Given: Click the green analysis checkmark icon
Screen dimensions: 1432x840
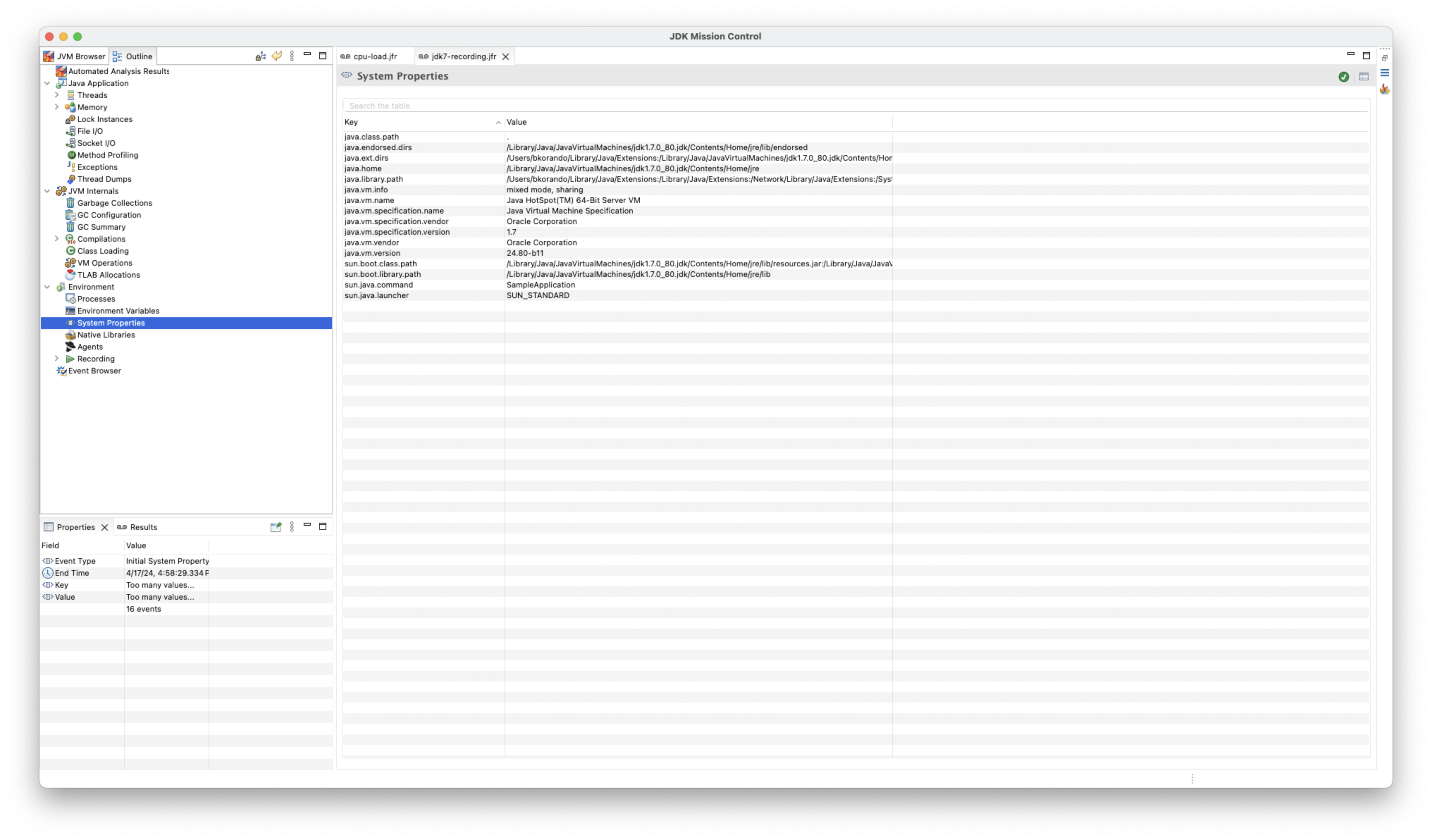Looking at the screenshot, I should [1343, 77].
